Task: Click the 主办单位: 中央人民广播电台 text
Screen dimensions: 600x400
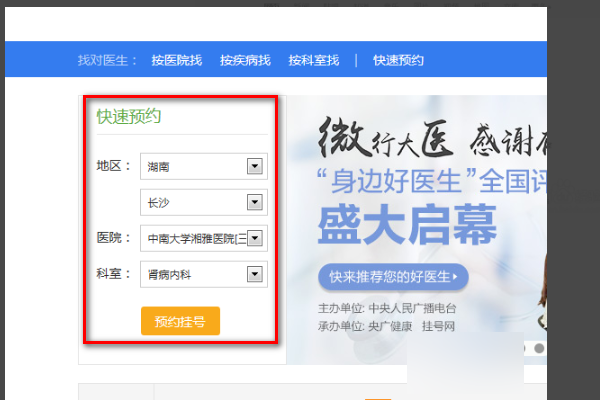Action: [x=387, y=308]
